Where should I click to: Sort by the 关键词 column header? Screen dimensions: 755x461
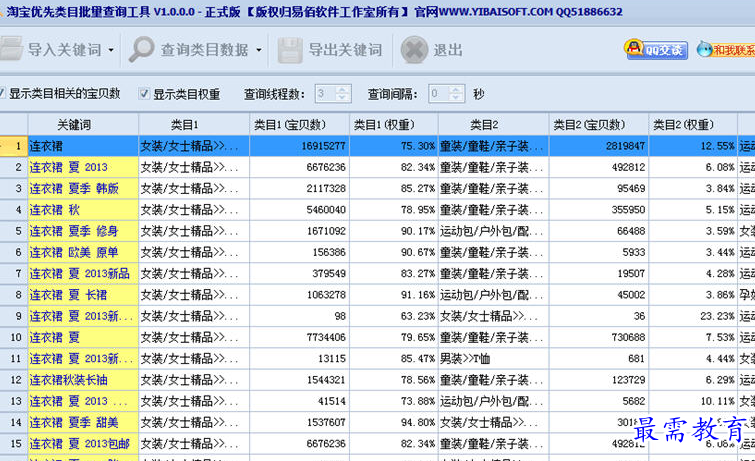[83, 125]
